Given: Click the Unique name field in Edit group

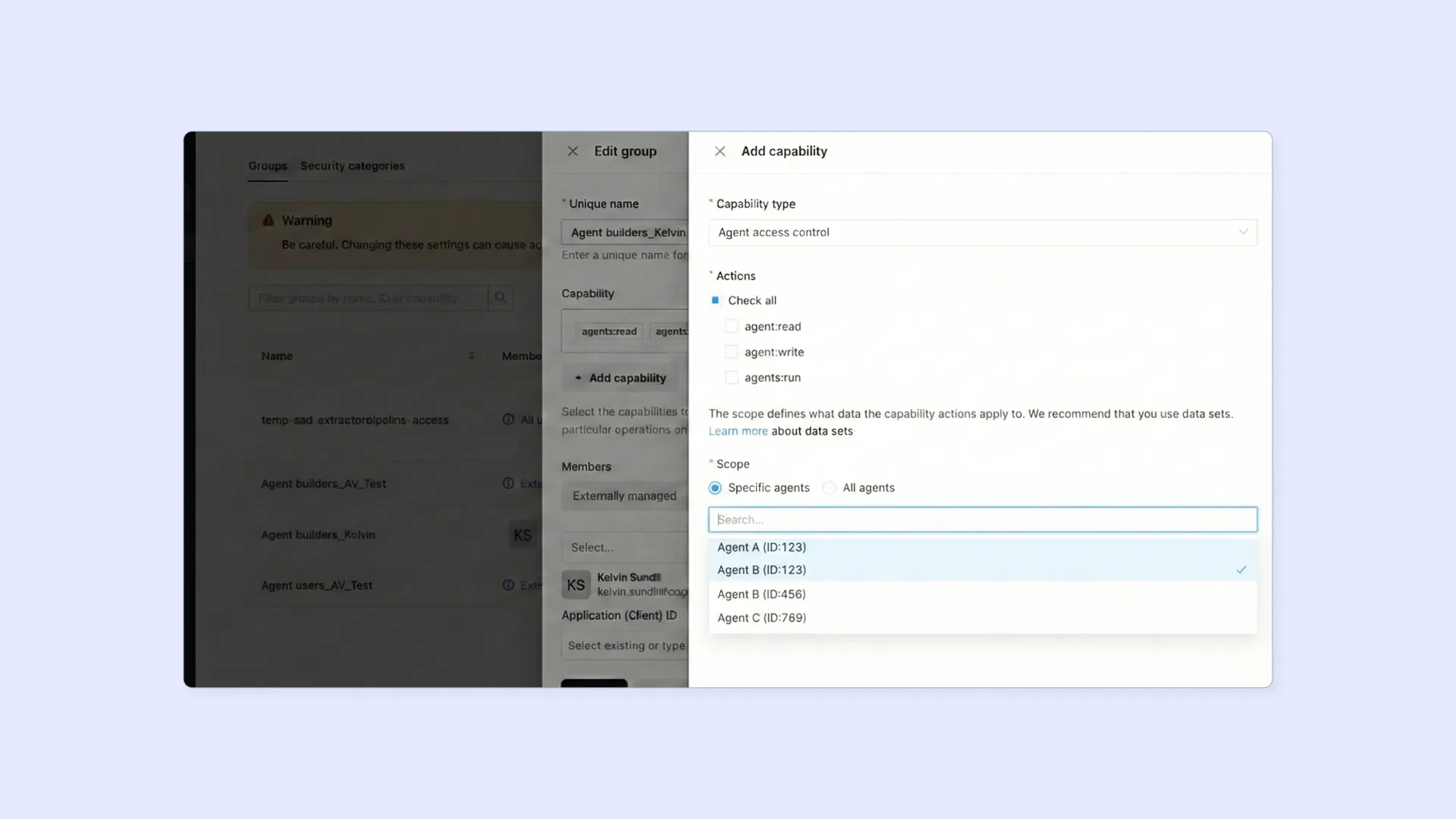Looking at the screenshot, I should coord(624,232).
